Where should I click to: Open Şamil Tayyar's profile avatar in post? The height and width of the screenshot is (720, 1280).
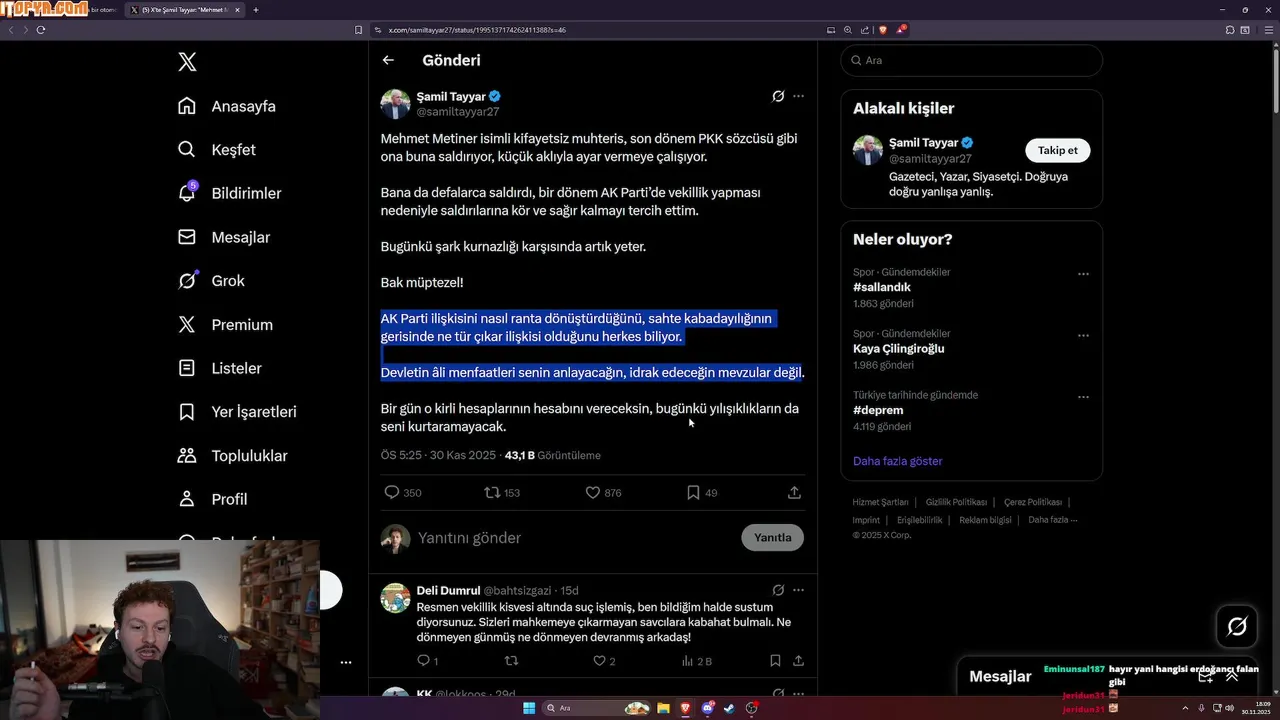point(395,104)
